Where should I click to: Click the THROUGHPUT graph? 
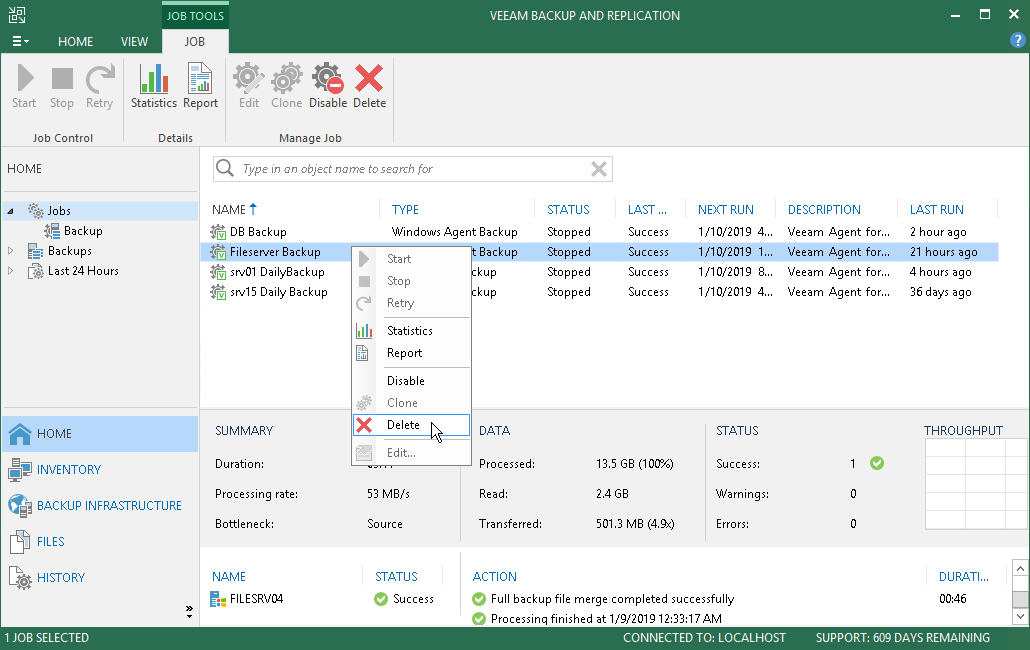[x=976, y=484]
